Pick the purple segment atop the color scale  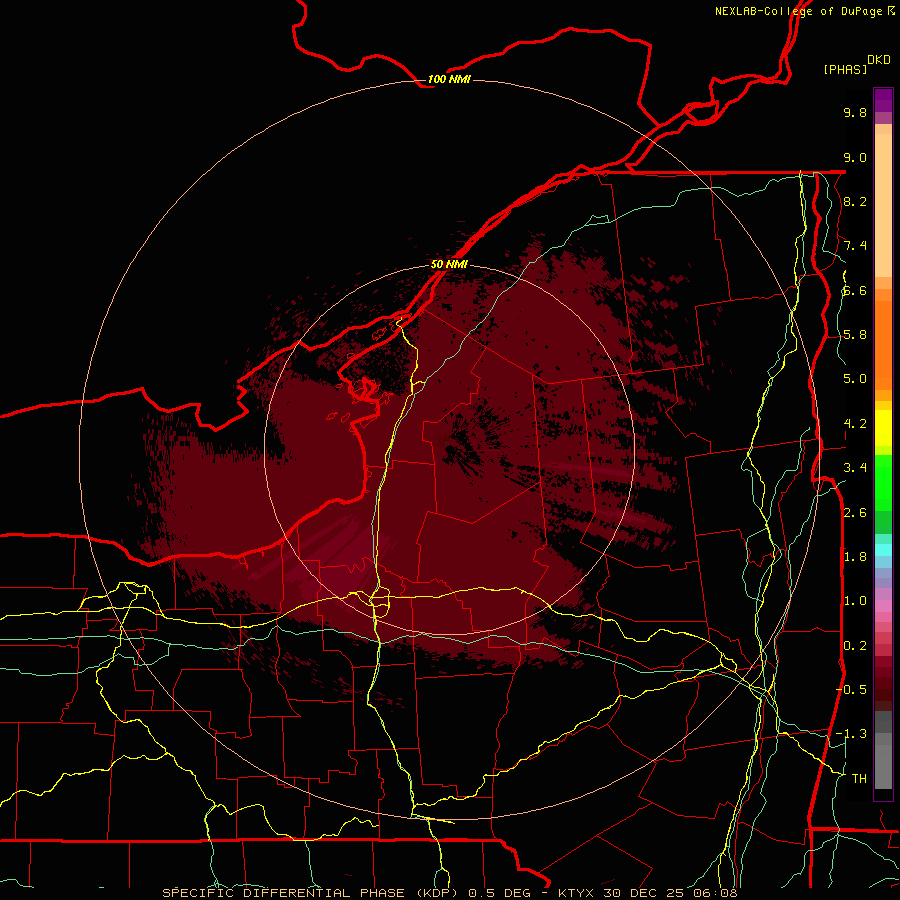(883, 100)
